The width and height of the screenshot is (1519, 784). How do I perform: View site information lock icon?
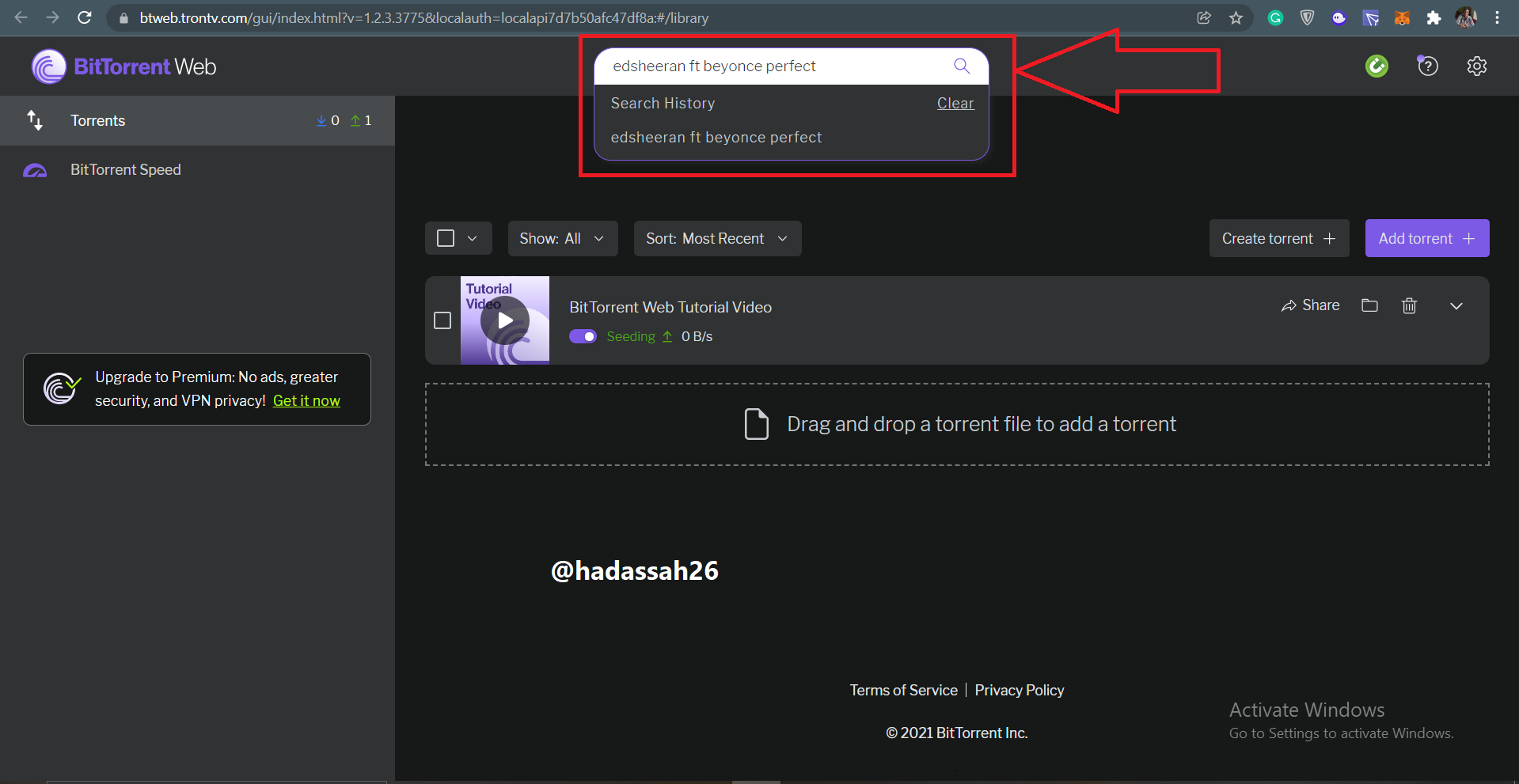pyautogui.click(x=123, y=17)
